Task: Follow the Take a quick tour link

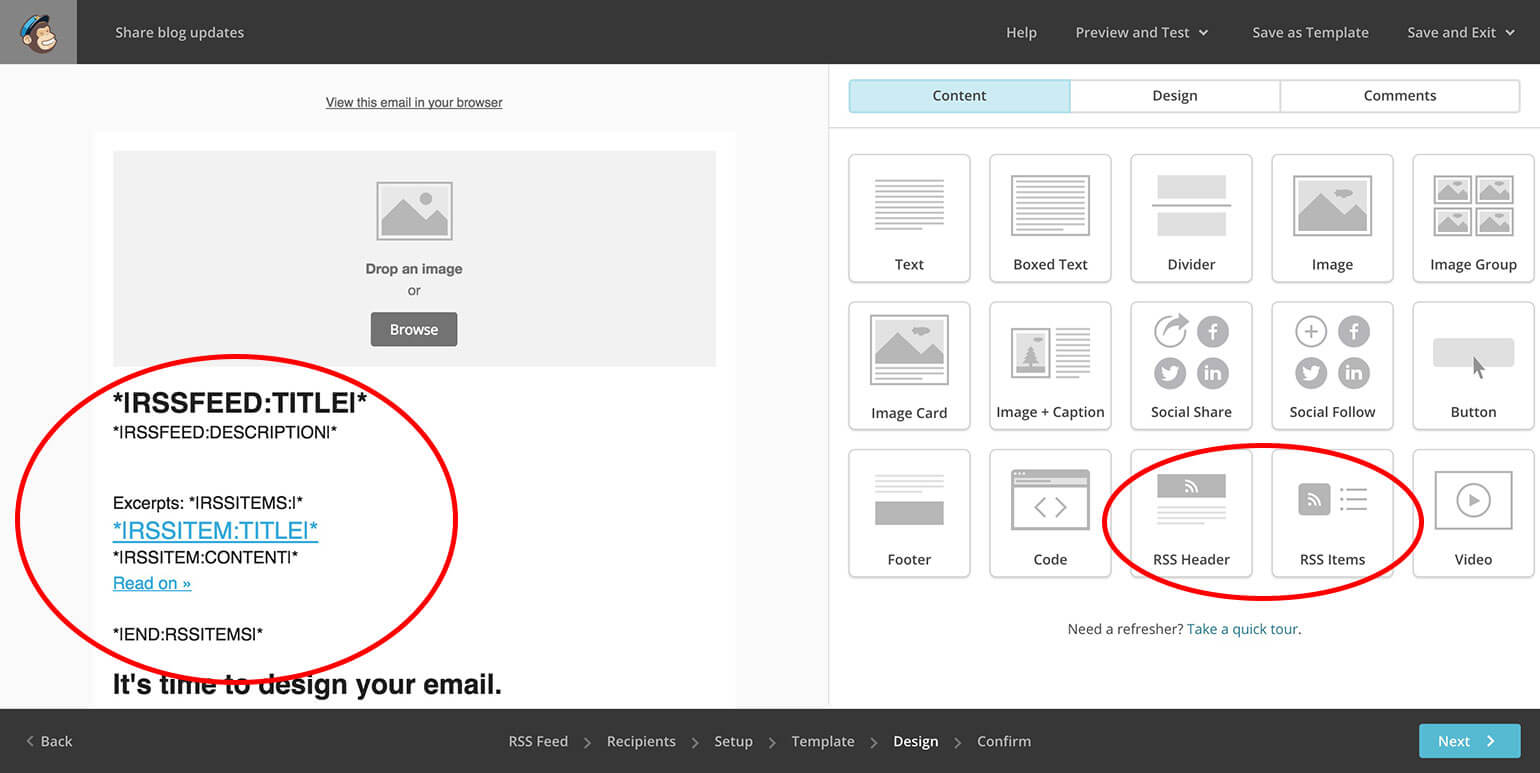Action: point(1243,629)
